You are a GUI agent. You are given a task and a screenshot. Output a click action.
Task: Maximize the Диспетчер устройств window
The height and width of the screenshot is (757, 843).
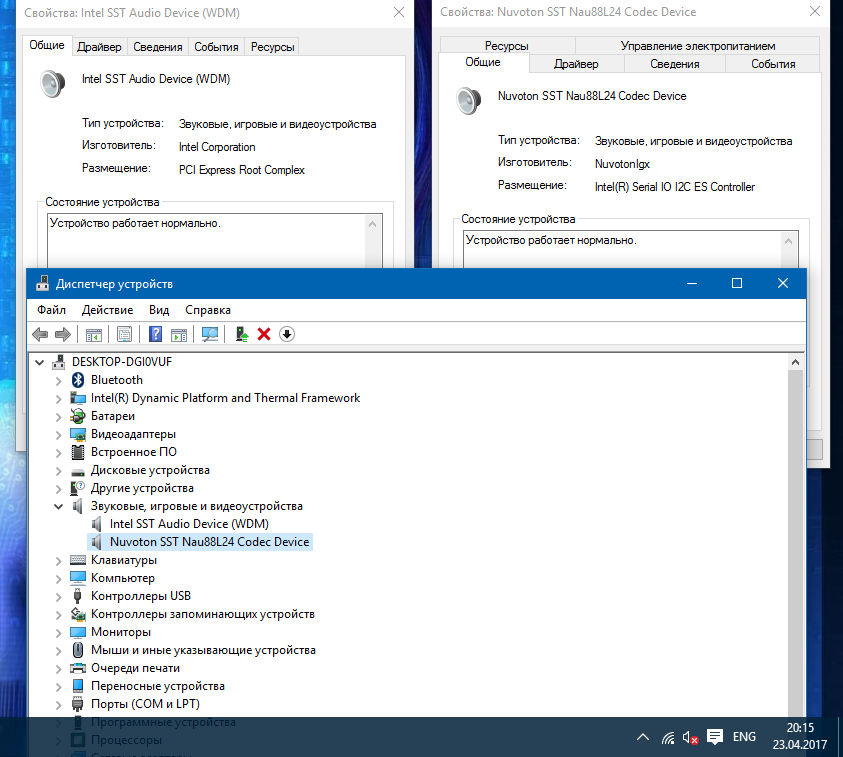click(737, 283)
